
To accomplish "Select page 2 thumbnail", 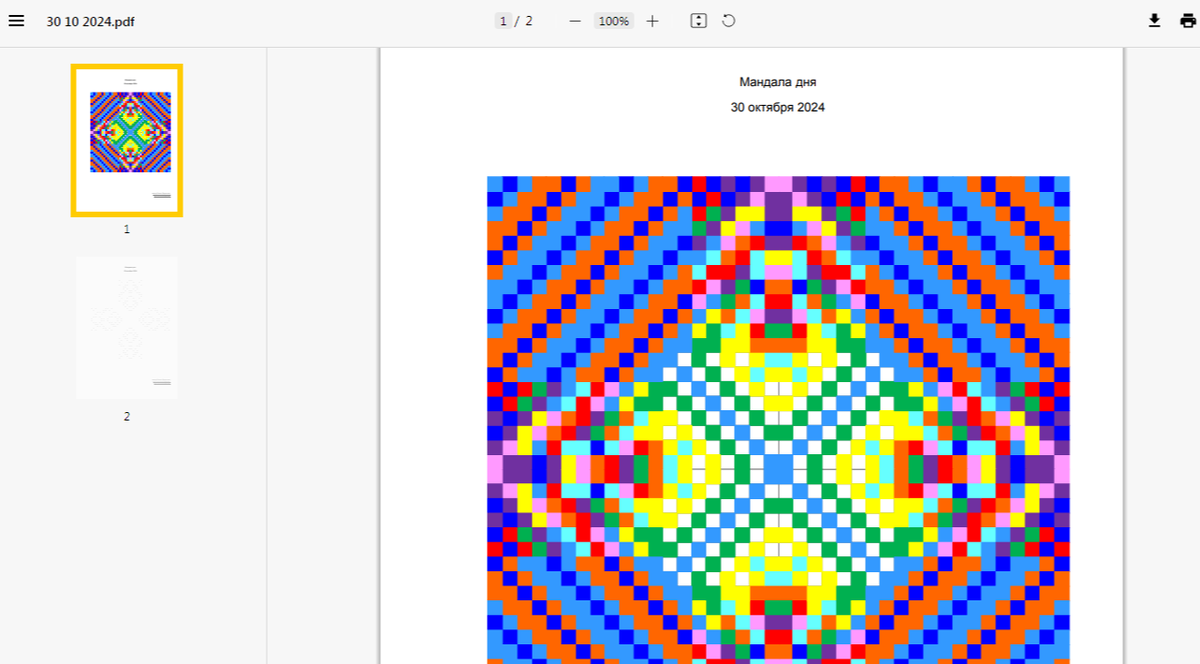I will point(126,328).
